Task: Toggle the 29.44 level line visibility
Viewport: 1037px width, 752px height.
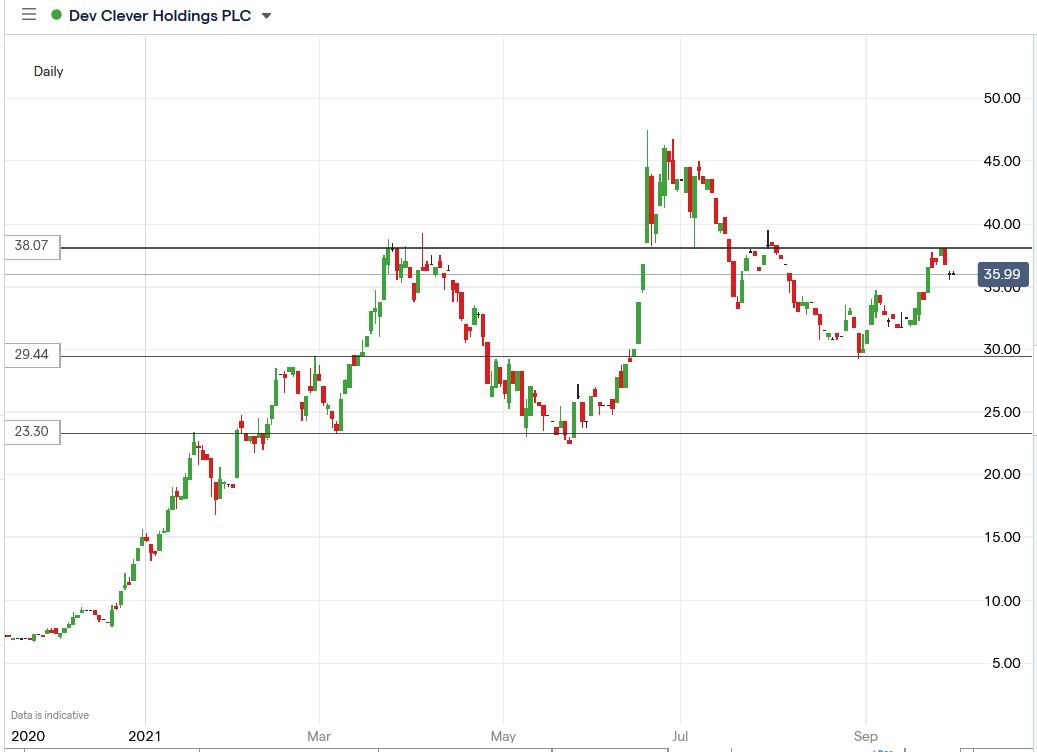Action: [33, 356]
